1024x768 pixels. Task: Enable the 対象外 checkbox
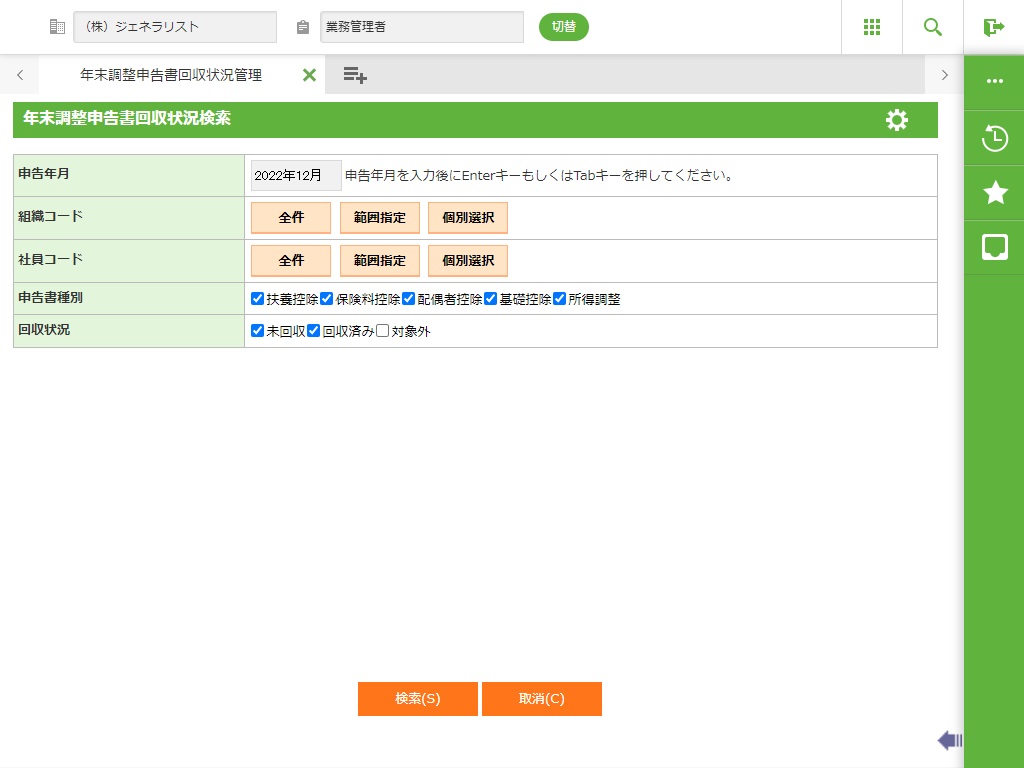point(382,331)
